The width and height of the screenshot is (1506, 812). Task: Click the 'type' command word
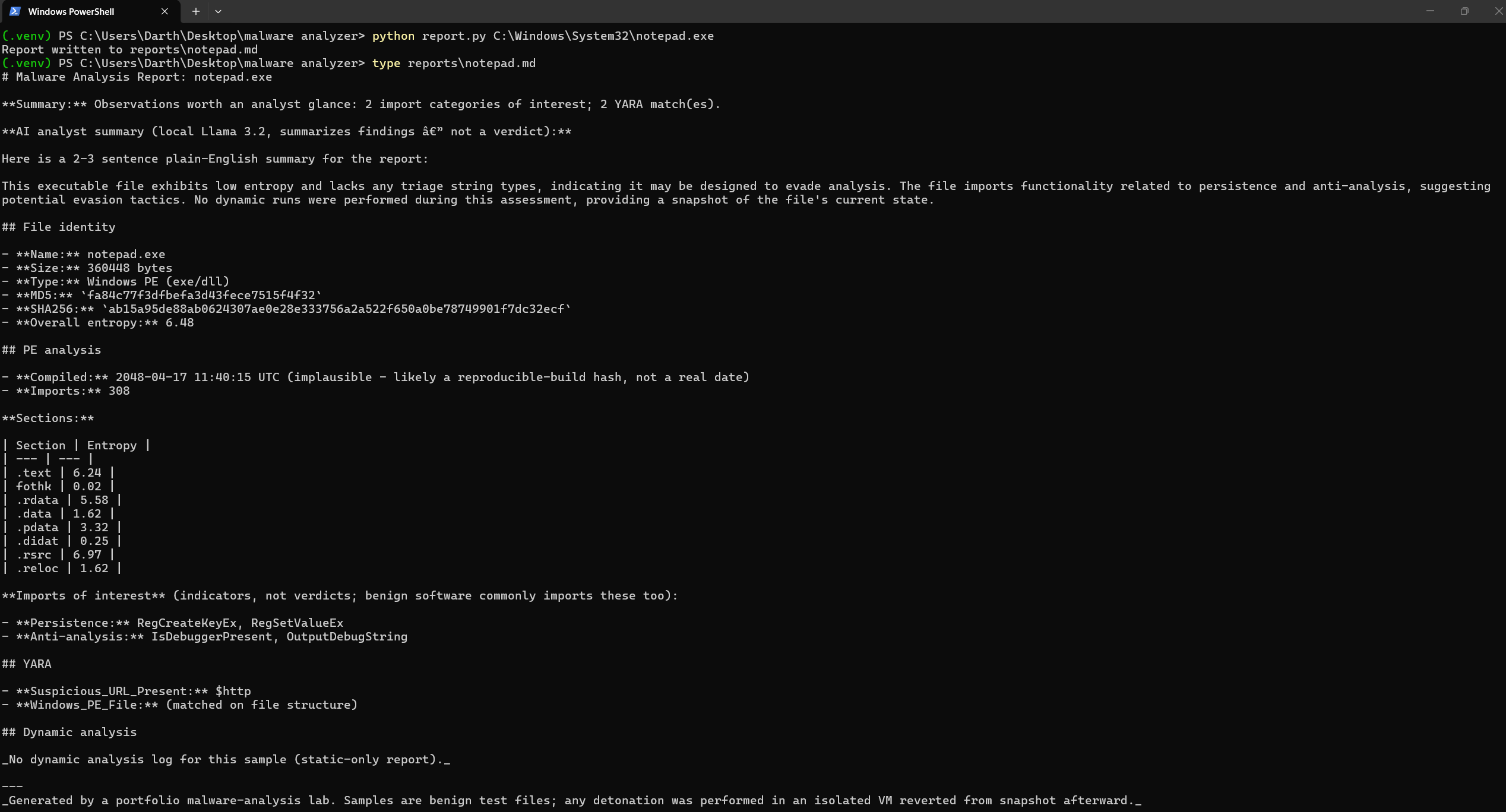pos(386,64)
